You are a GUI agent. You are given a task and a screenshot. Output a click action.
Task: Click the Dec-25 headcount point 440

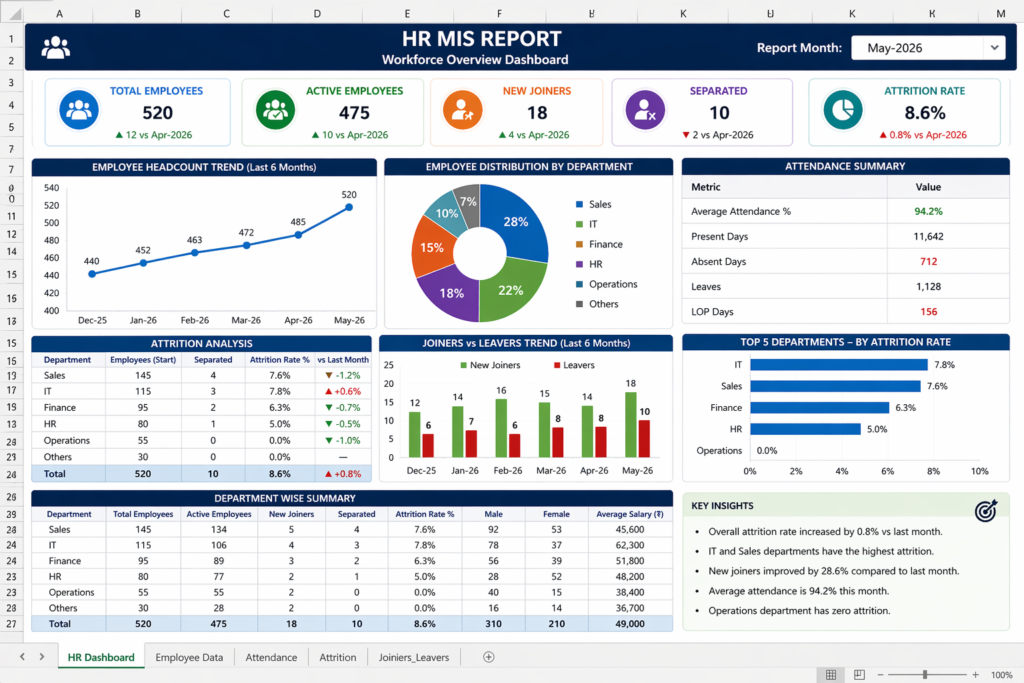click(x=92, y=274)
